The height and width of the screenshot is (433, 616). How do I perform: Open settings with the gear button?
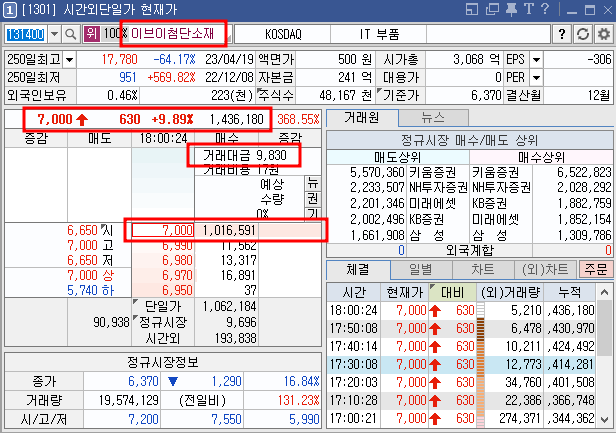click(603, 34)
